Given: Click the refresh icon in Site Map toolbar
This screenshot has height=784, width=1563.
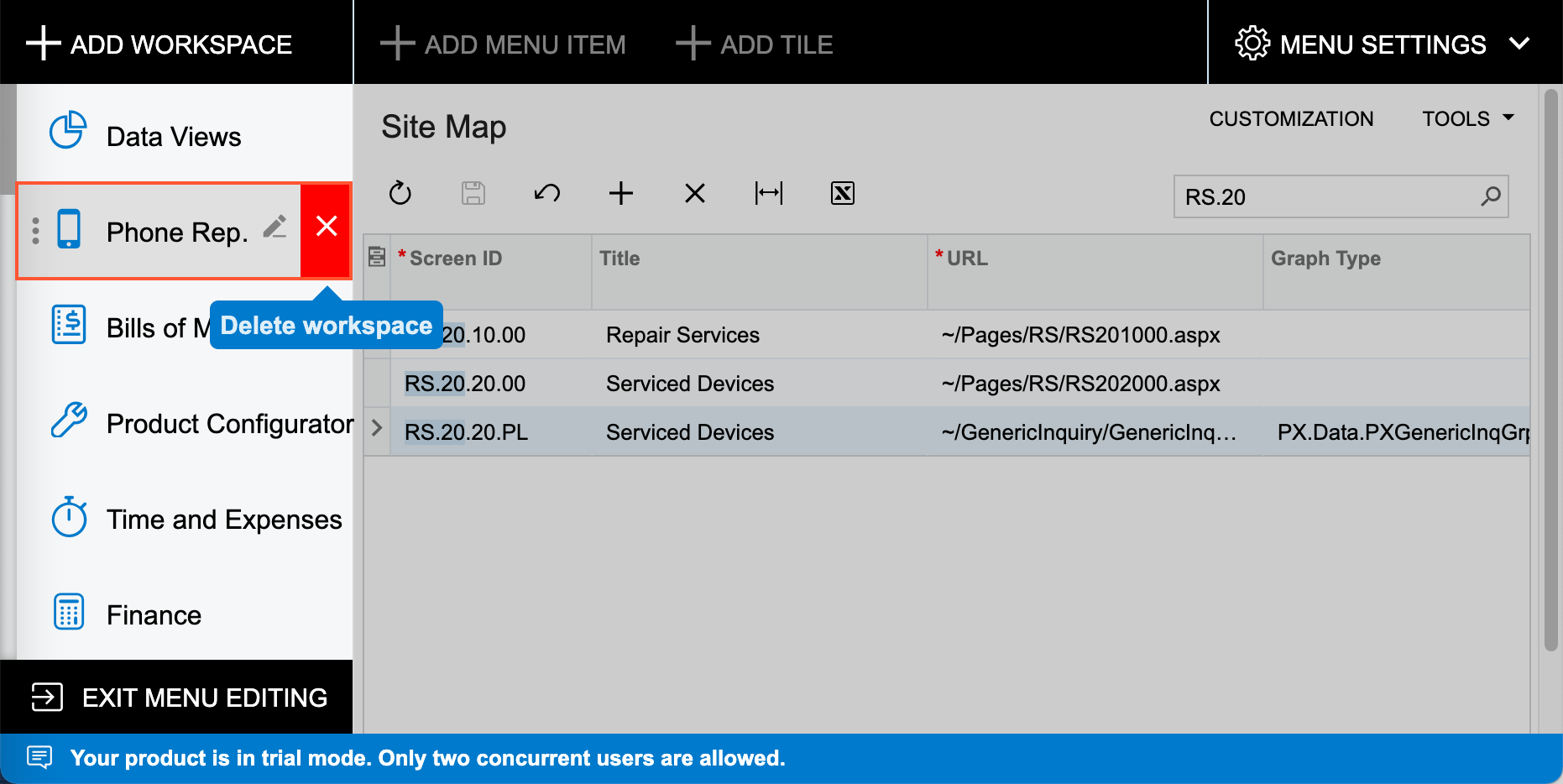Looking at the screenshot, I should click(400, 194).
